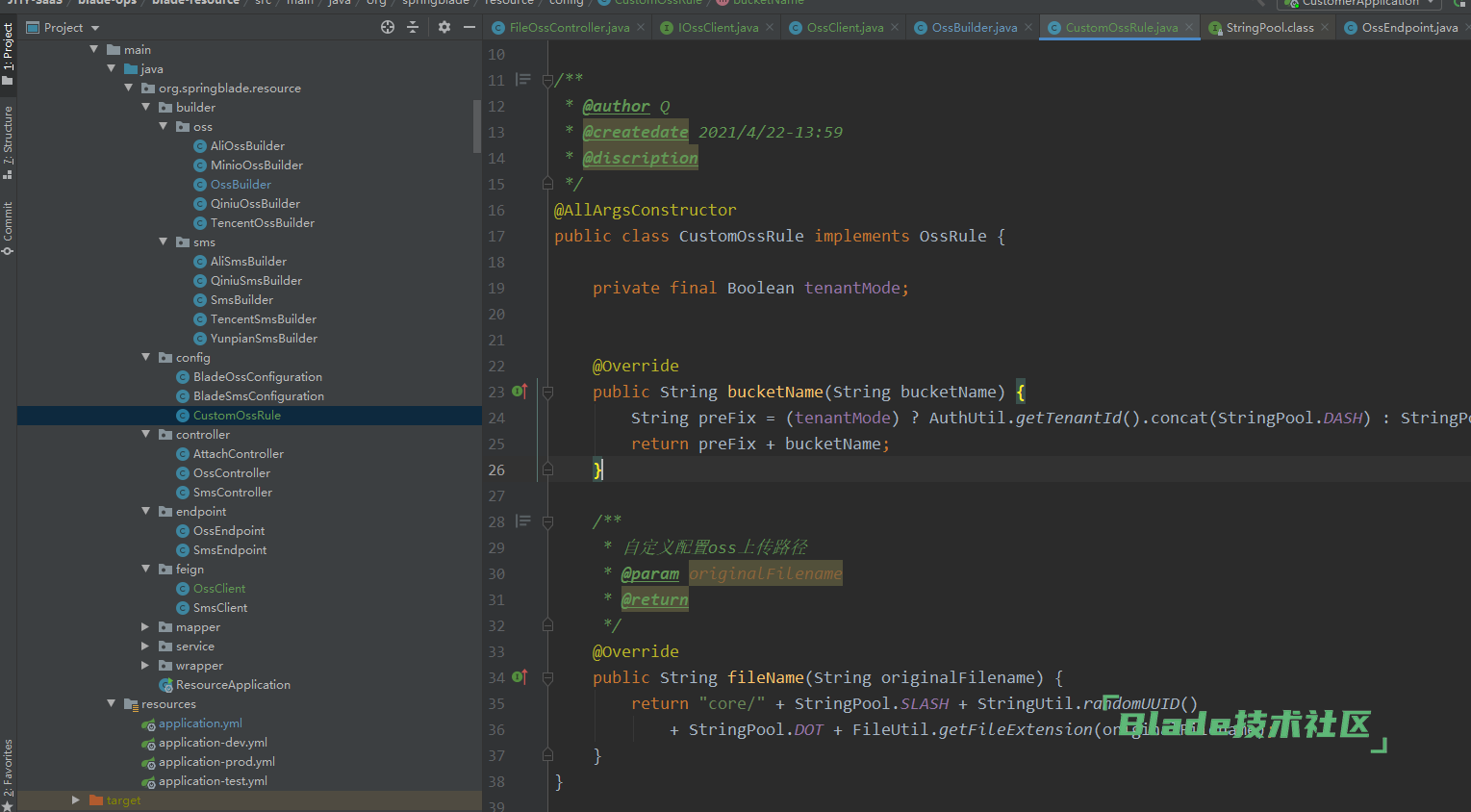Open OssBuilder class in tree
The image size is (1471, 812).
[241, 184]
